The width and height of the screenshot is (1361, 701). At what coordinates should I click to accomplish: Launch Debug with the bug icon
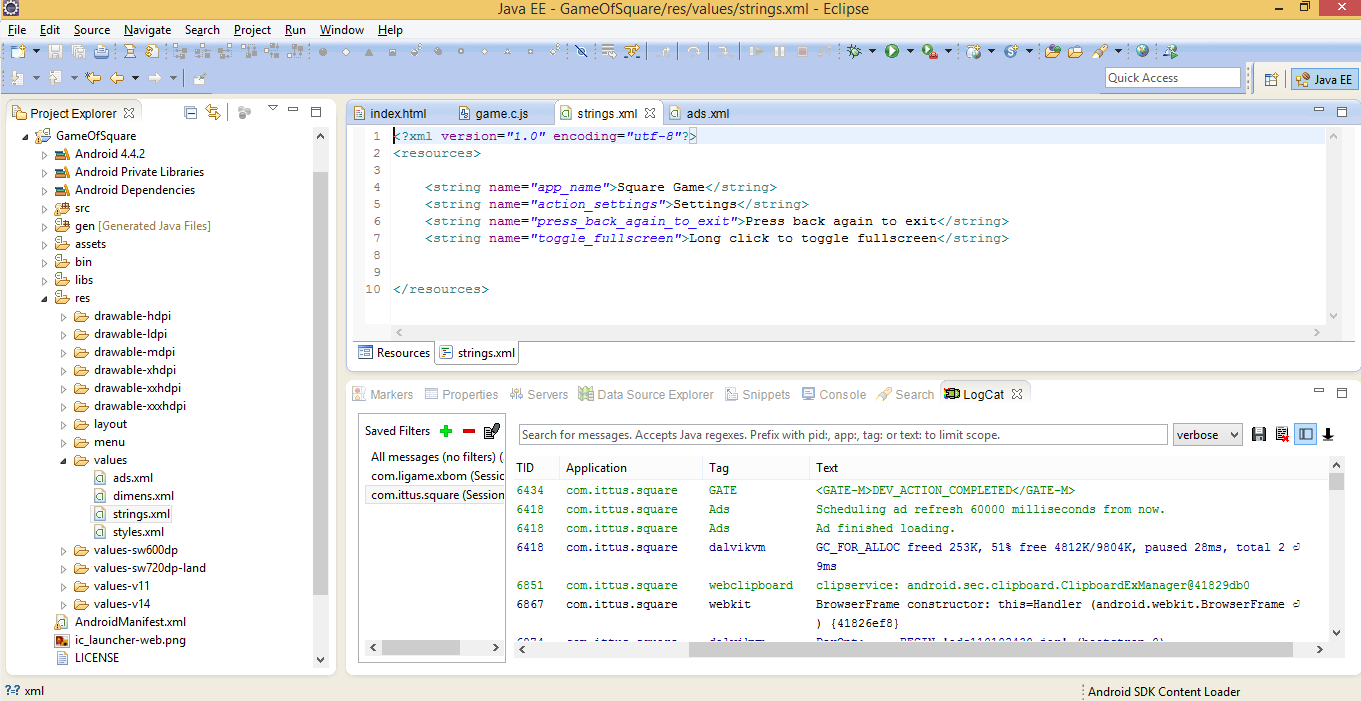[853, 51]
